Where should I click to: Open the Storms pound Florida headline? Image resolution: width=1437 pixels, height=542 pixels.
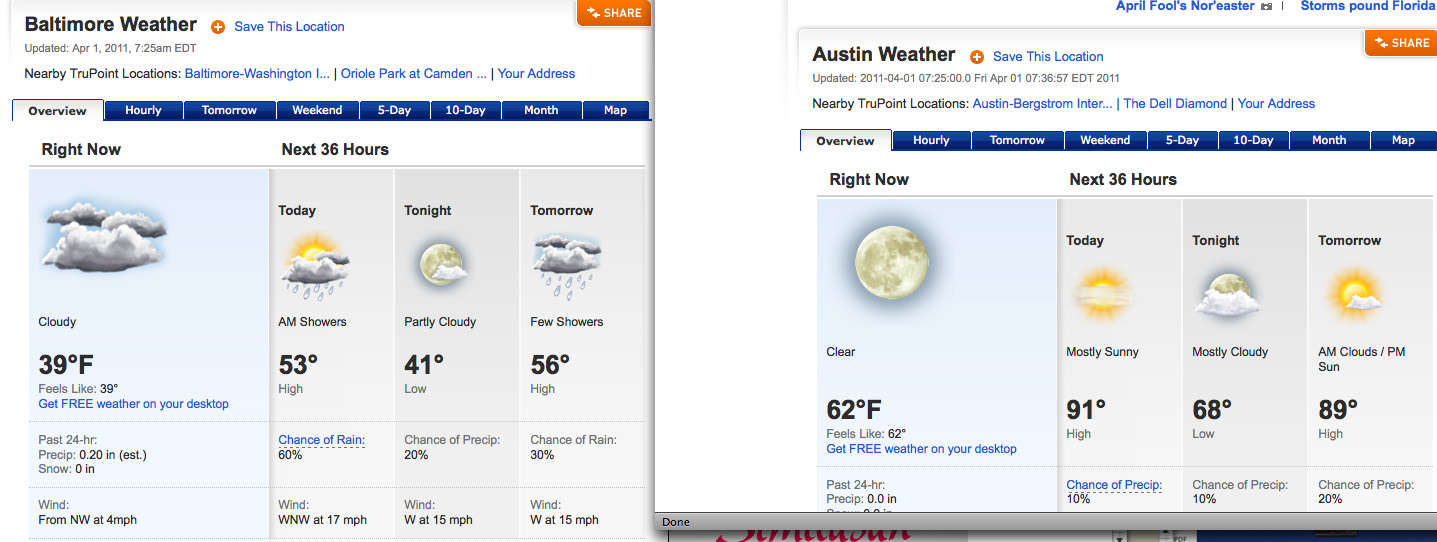[1367, 6]
